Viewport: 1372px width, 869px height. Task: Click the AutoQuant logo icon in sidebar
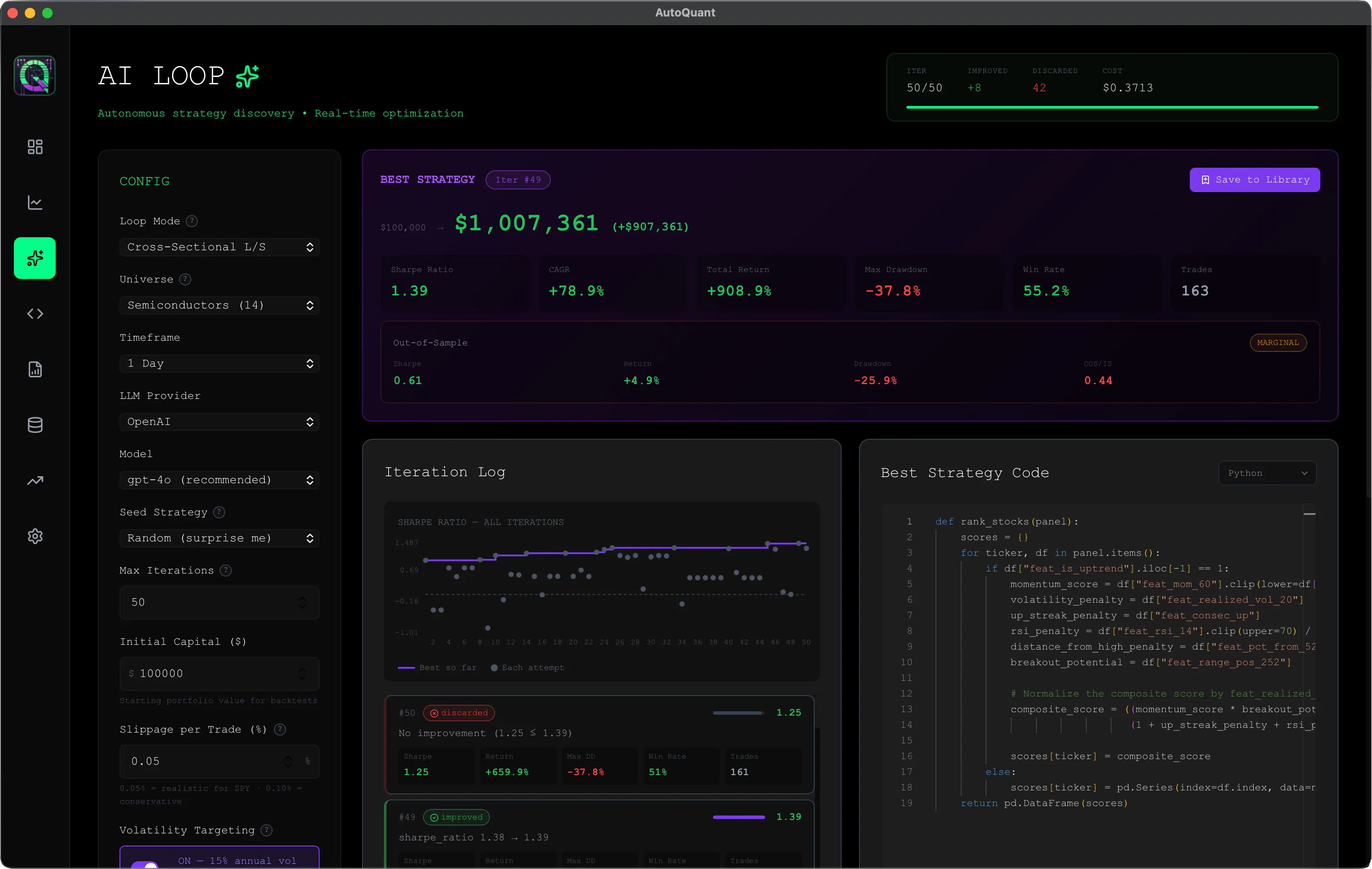(x=35, y=76)
